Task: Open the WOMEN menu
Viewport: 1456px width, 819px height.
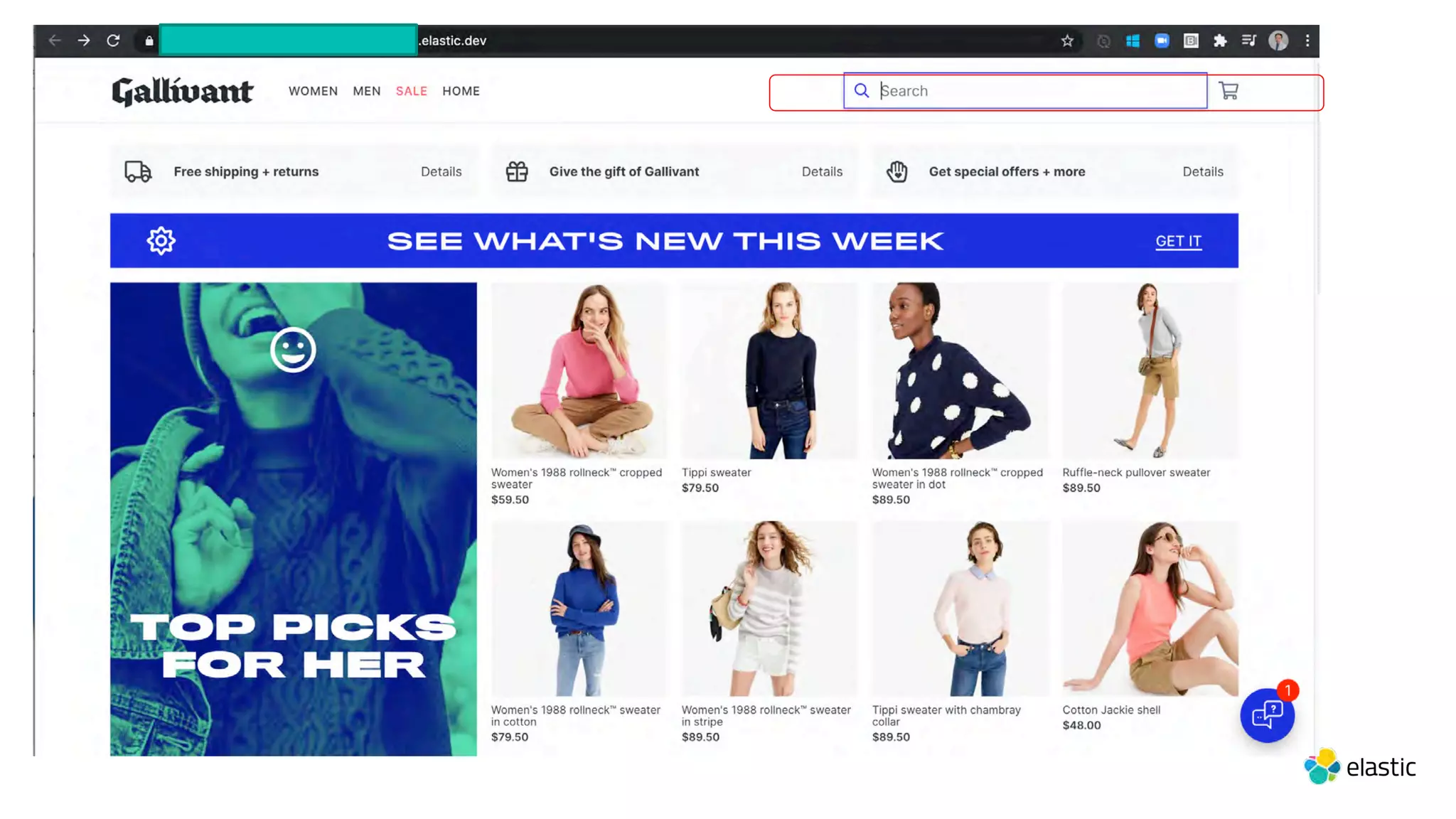Action: 313,91
